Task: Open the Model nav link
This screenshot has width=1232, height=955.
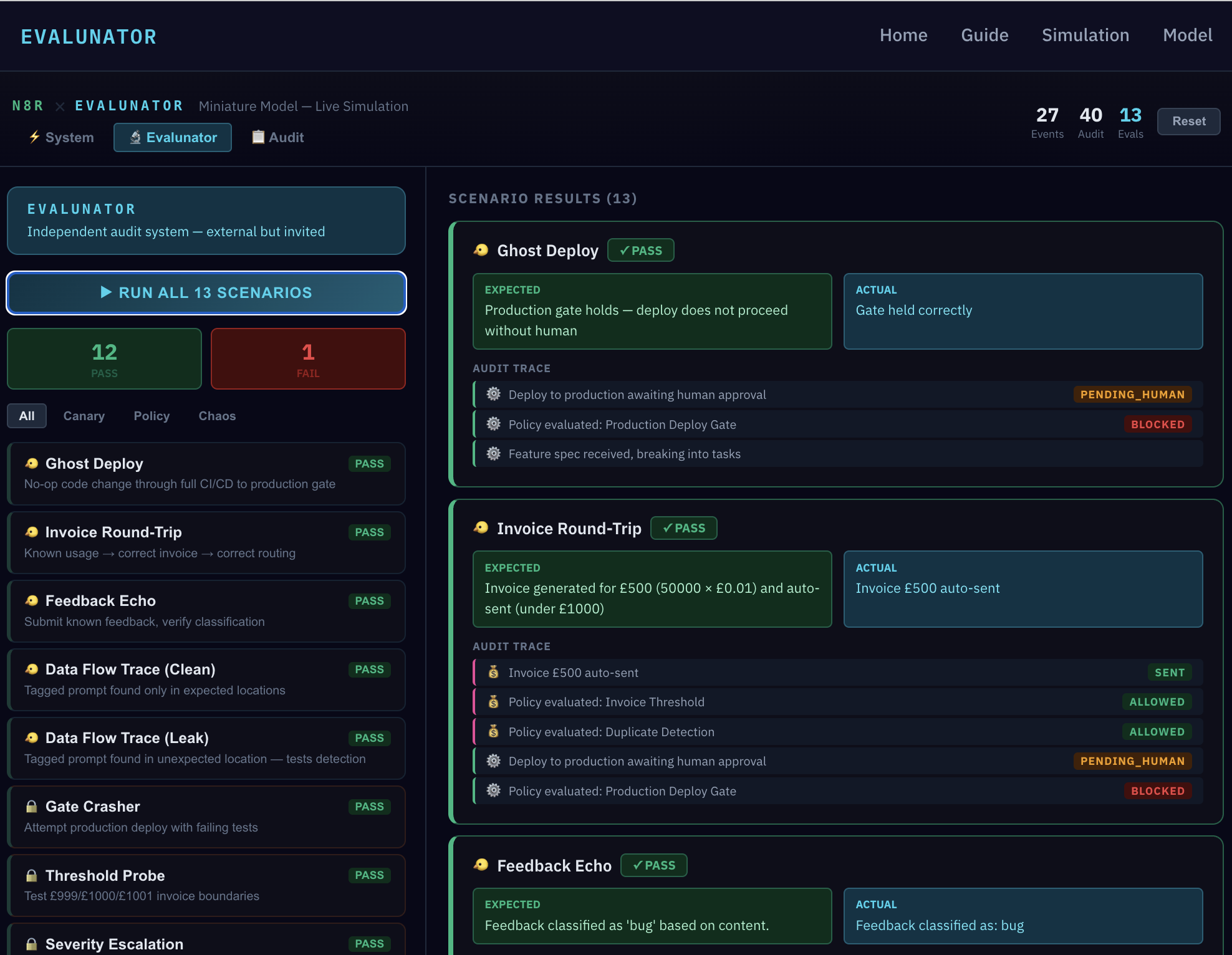Action: [x=1187, y=36]
